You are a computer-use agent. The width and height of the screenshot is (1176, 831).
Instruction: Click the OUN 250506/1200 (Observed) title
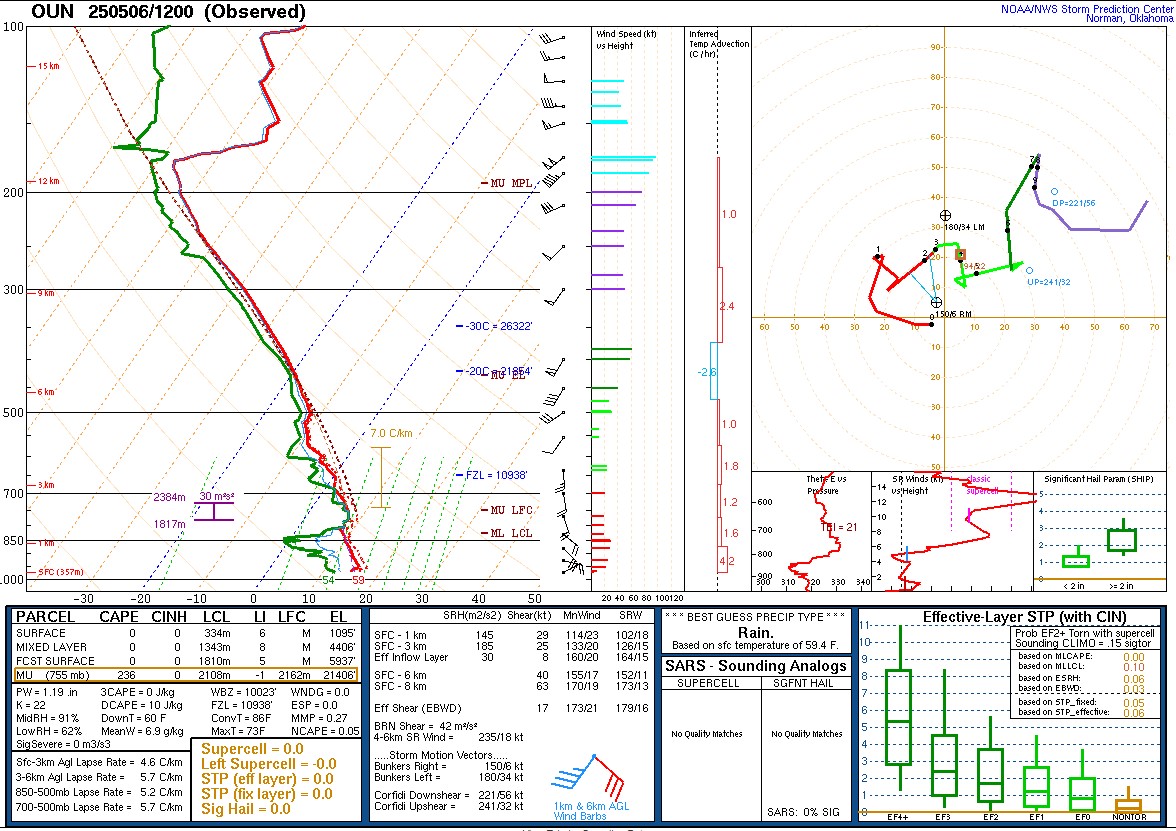point(168,12)
